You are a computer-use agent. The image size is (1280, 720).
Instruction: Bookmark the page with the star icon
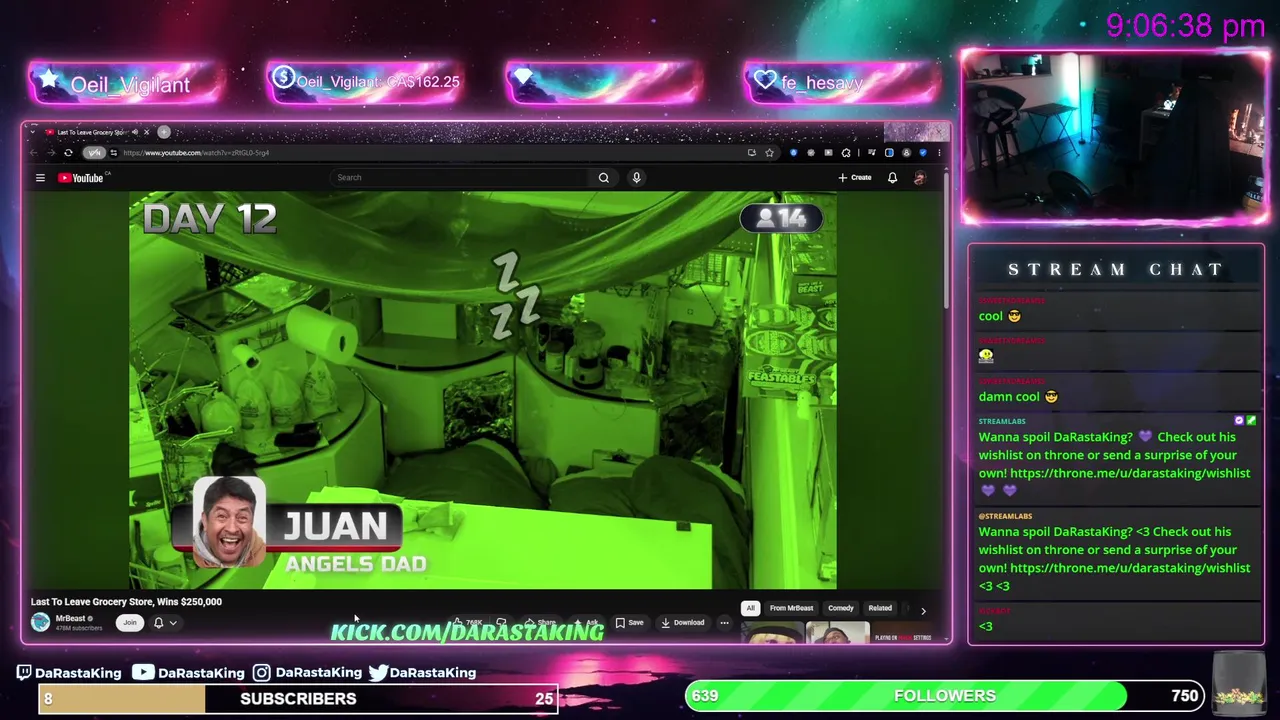[x=769, y=153]
